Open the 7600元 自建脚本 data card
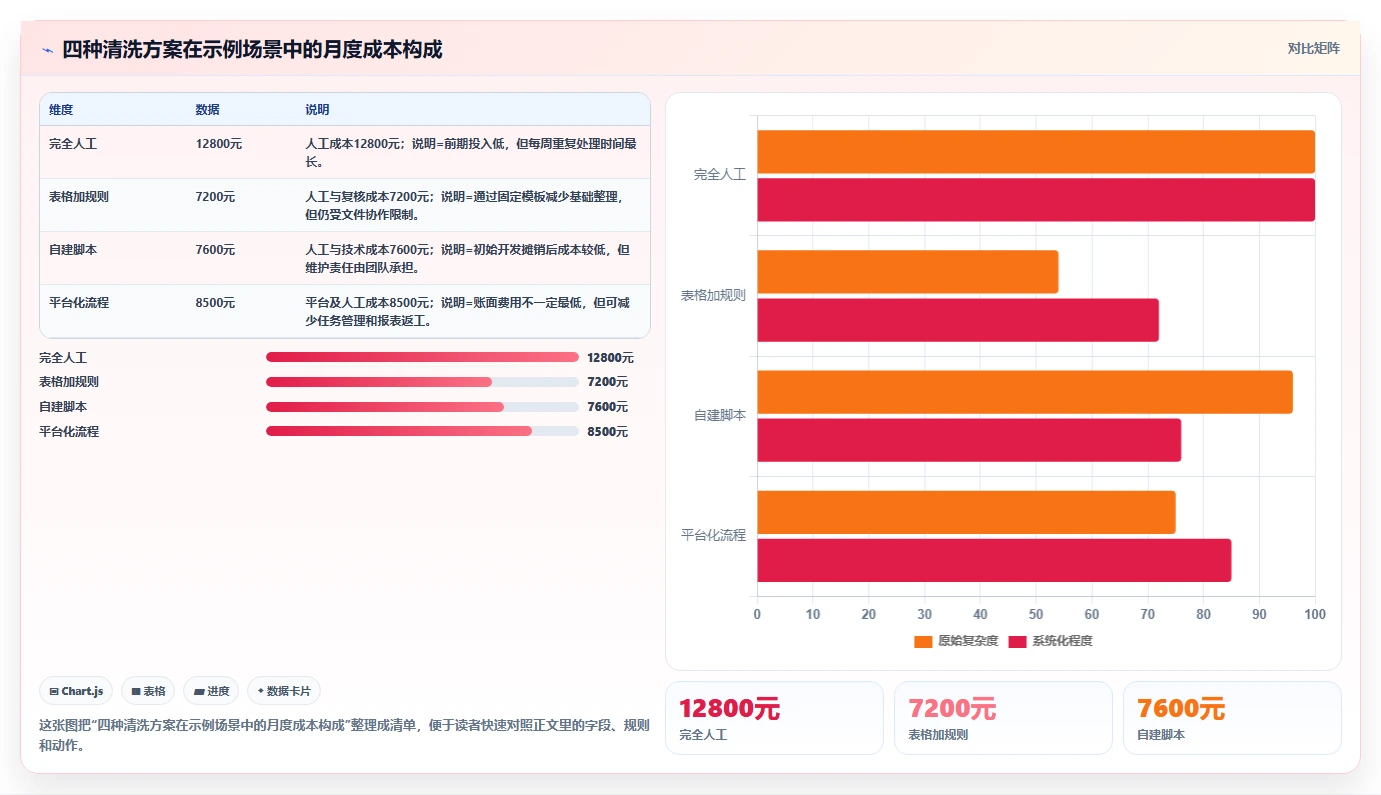1381x795 pixels. coord(1232,718)
